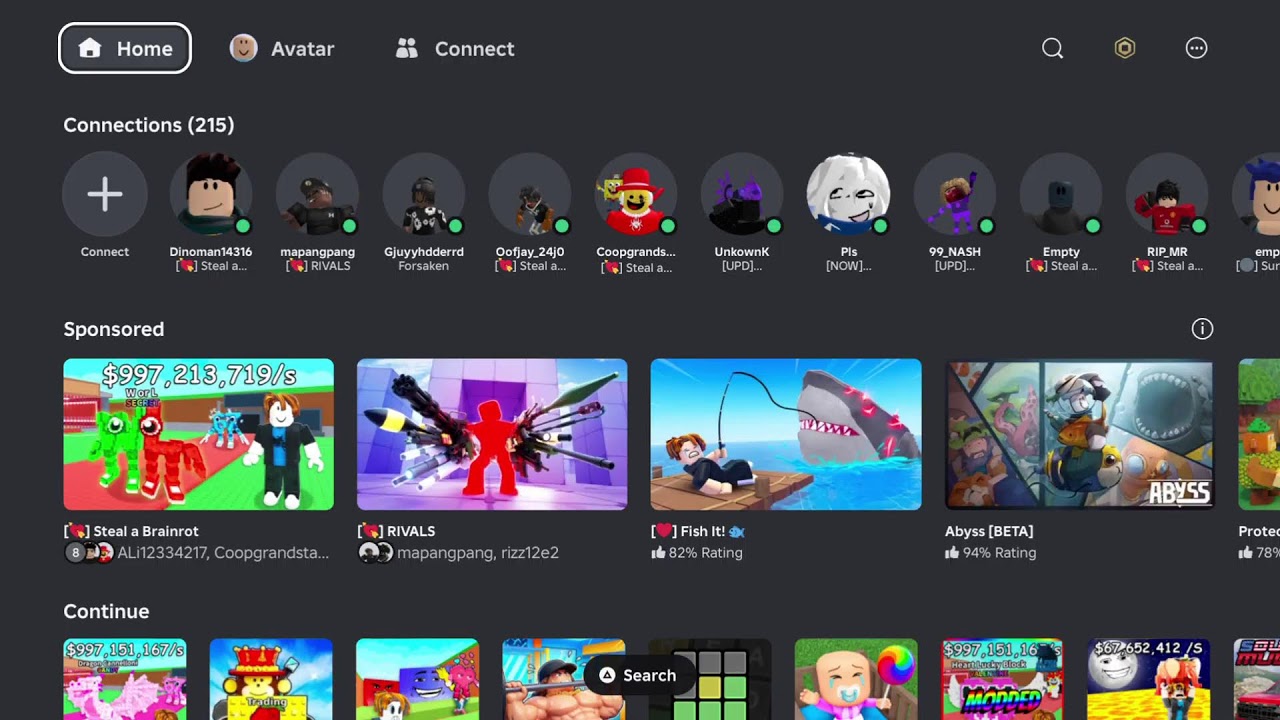Click the Abyss [BETA] title text
The height and width of the screenshot is (720, 1280).
tap(989, 531)
